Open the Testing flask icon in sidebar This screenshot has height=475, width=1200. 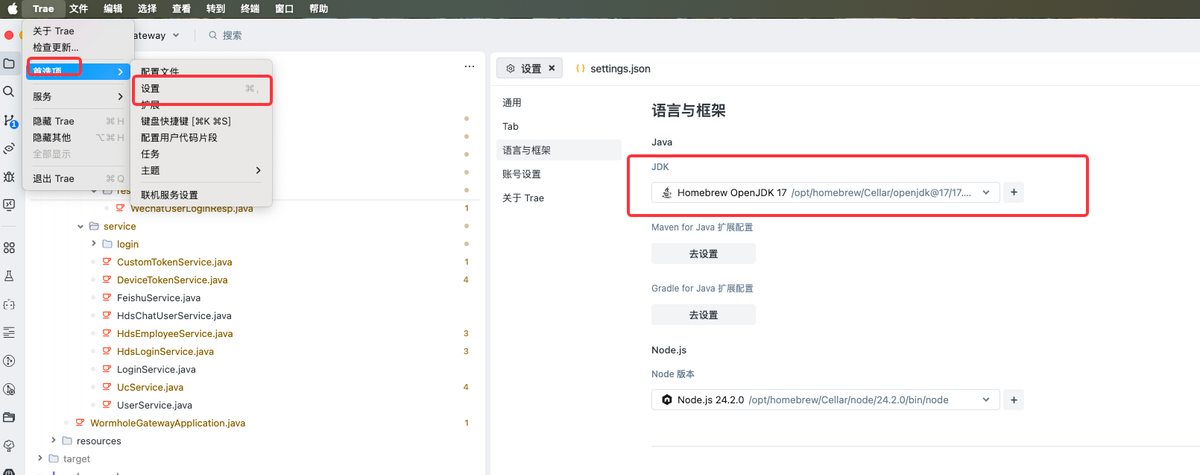(x=9, y=275)
